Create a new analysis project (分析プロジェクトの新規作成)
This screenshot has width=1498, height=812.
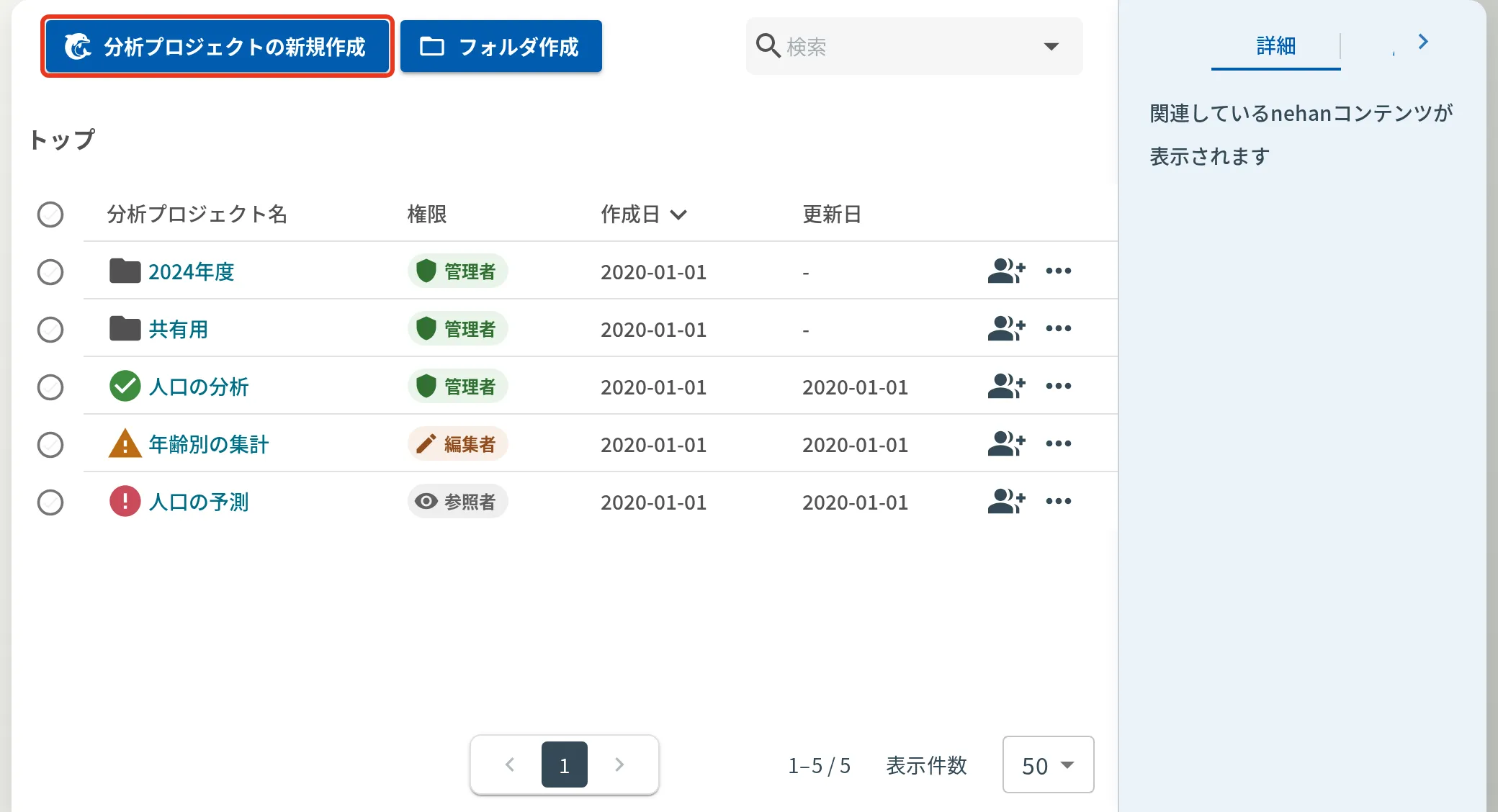point(217,47)
